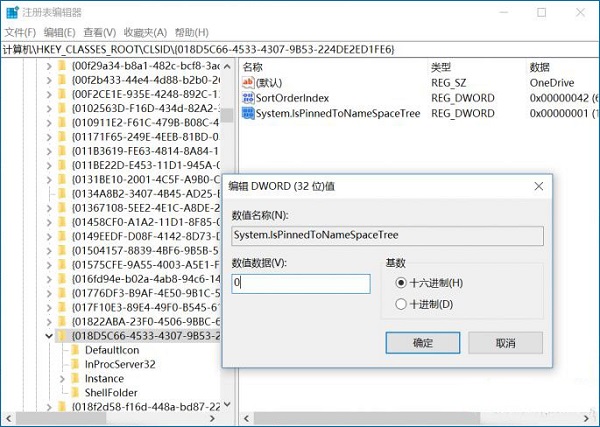Click the 数值数据(V) value input field
Screen dimensions: 600x427
[301, 284]
